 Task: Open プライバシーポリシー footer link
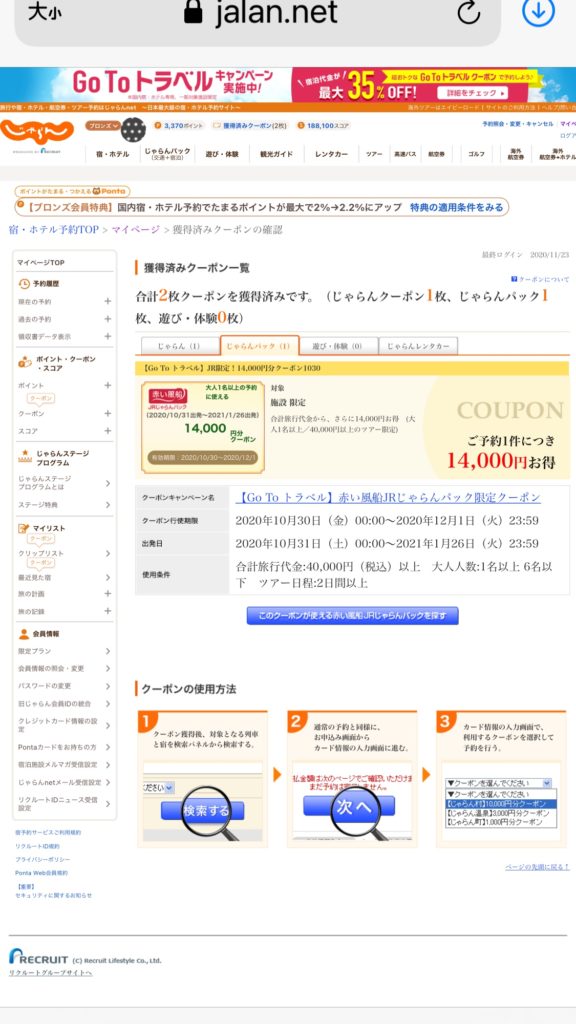[x=42, y=859]
